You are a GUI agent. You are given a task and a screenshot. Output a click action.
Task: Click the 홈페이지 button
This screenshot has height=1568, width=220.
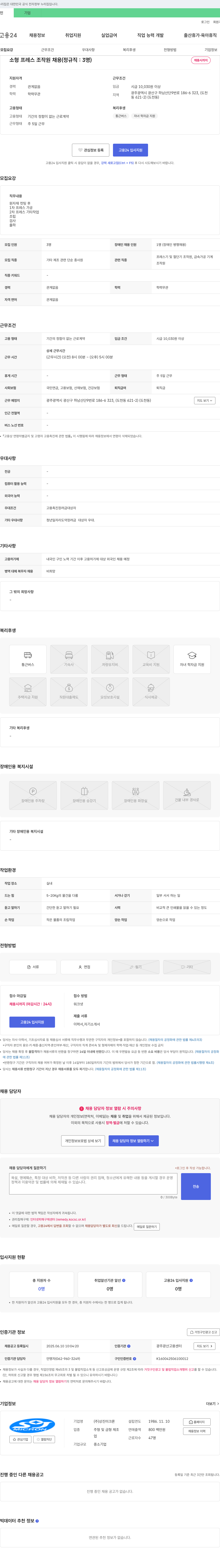(x=197, y=1422)
